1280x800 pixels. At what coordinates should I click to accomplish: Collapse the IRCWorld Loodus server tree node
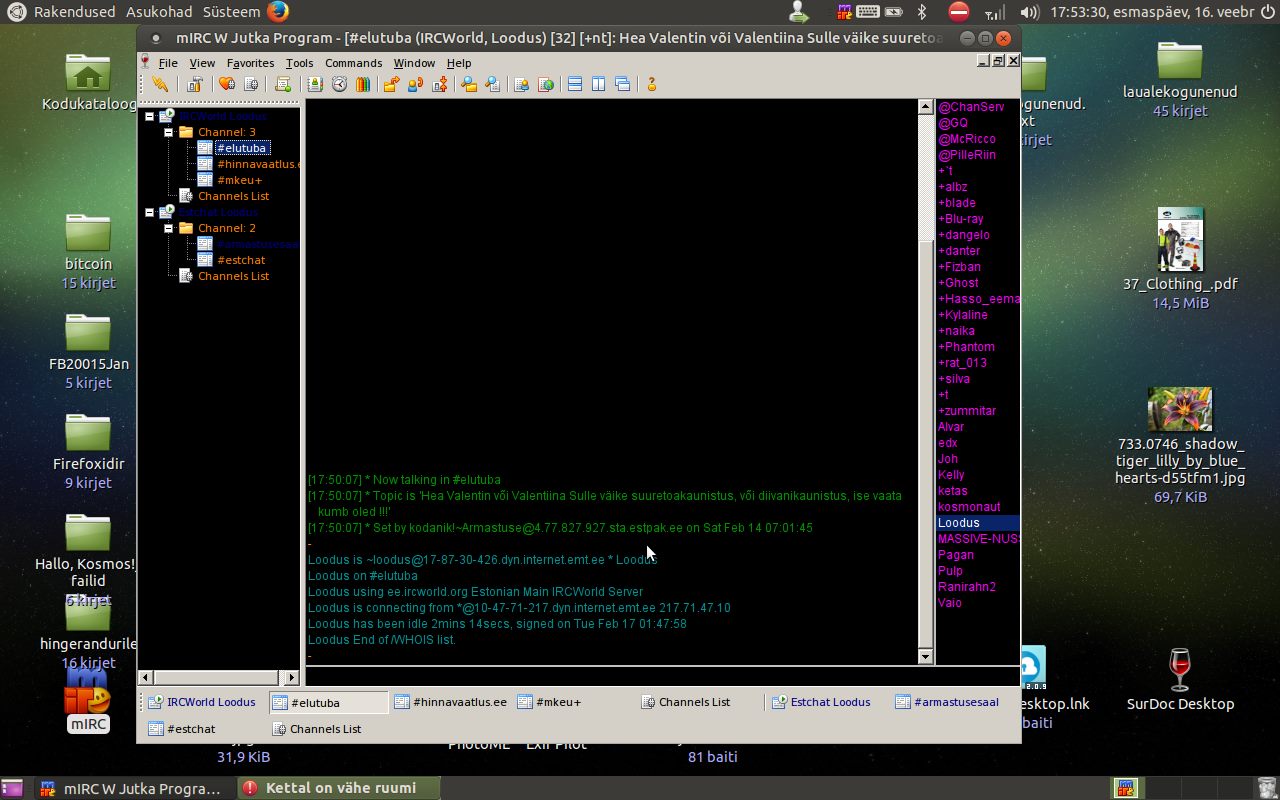149,116
